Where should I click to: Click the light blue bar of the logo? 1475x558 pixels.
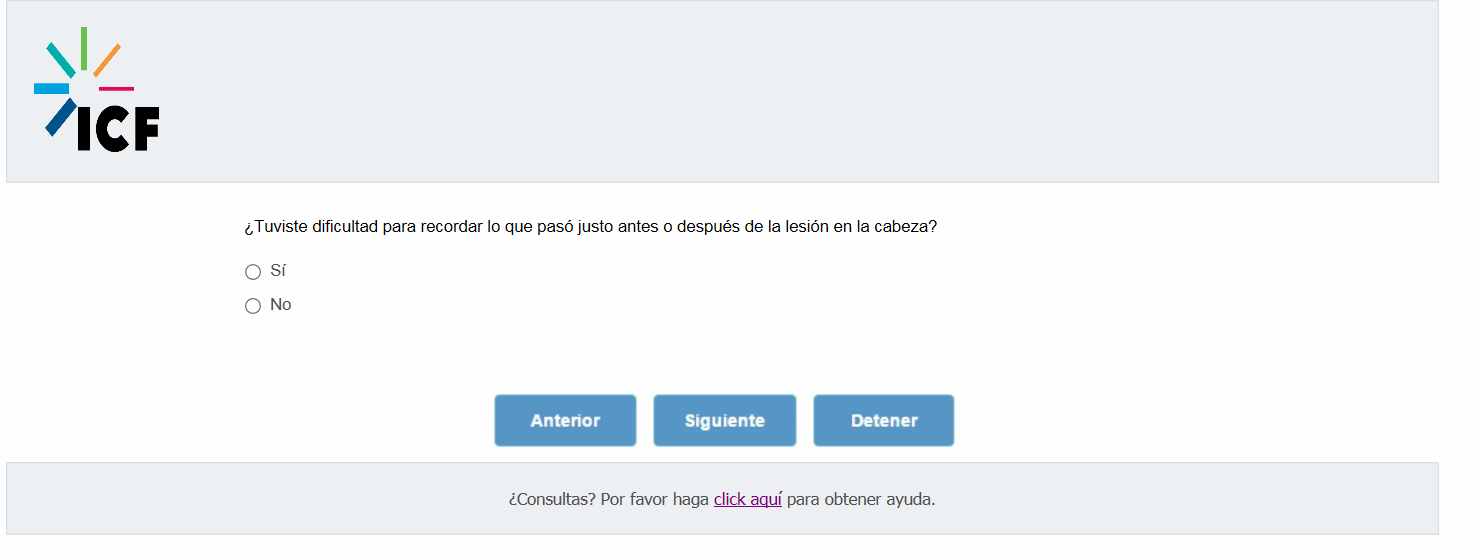(x=51, y=89)
